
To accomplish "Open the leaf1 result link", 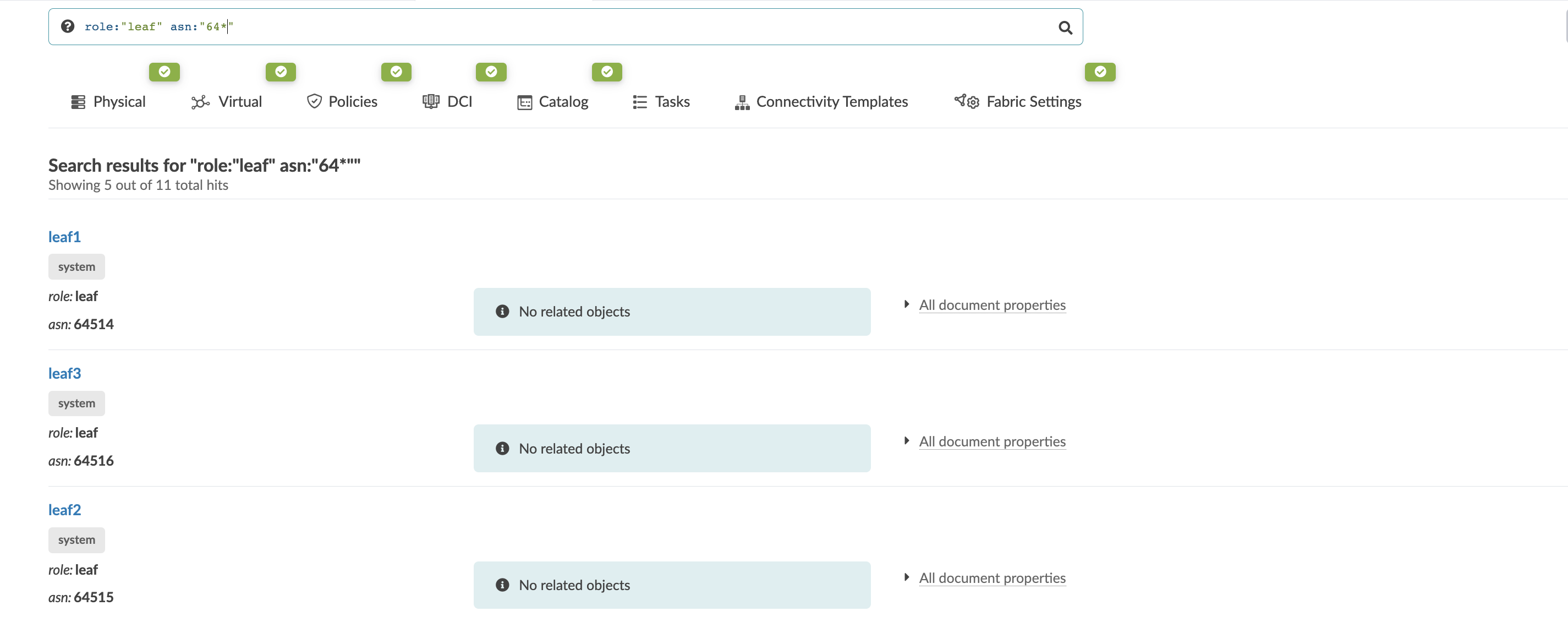I will 64,236.
